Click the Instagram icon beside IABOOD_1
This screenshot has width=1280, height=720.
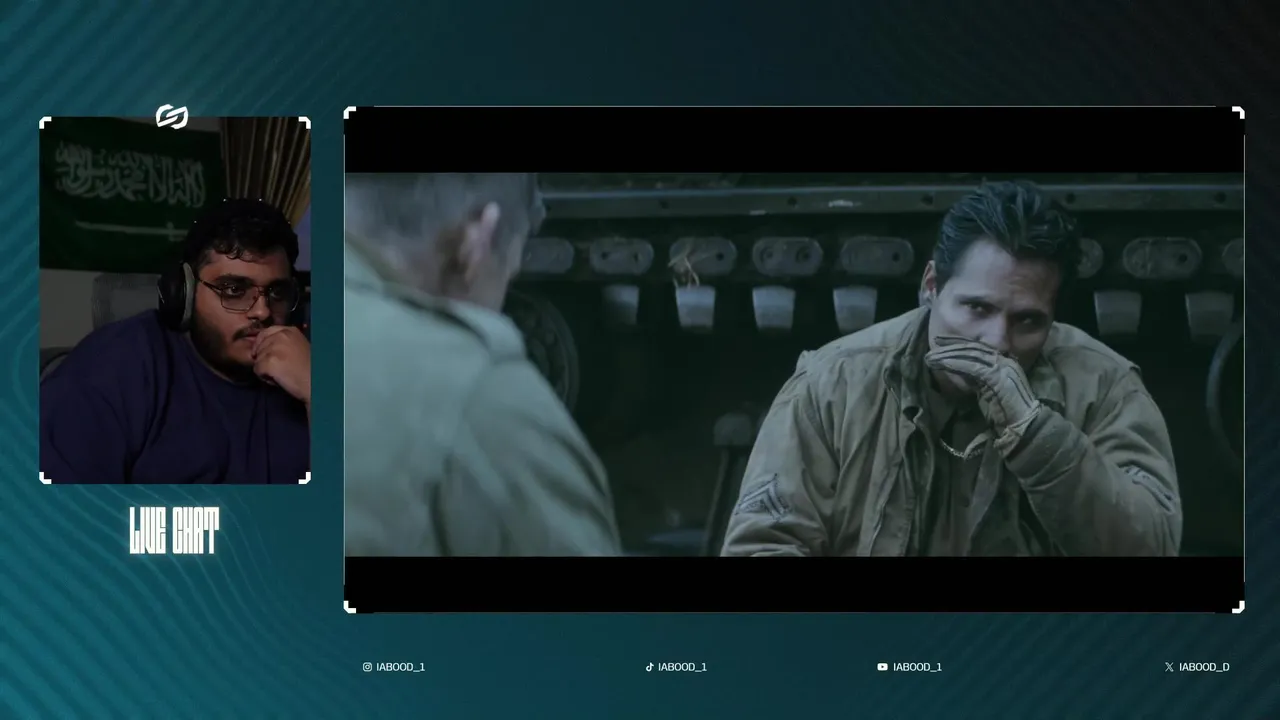[x=367, y=667]
